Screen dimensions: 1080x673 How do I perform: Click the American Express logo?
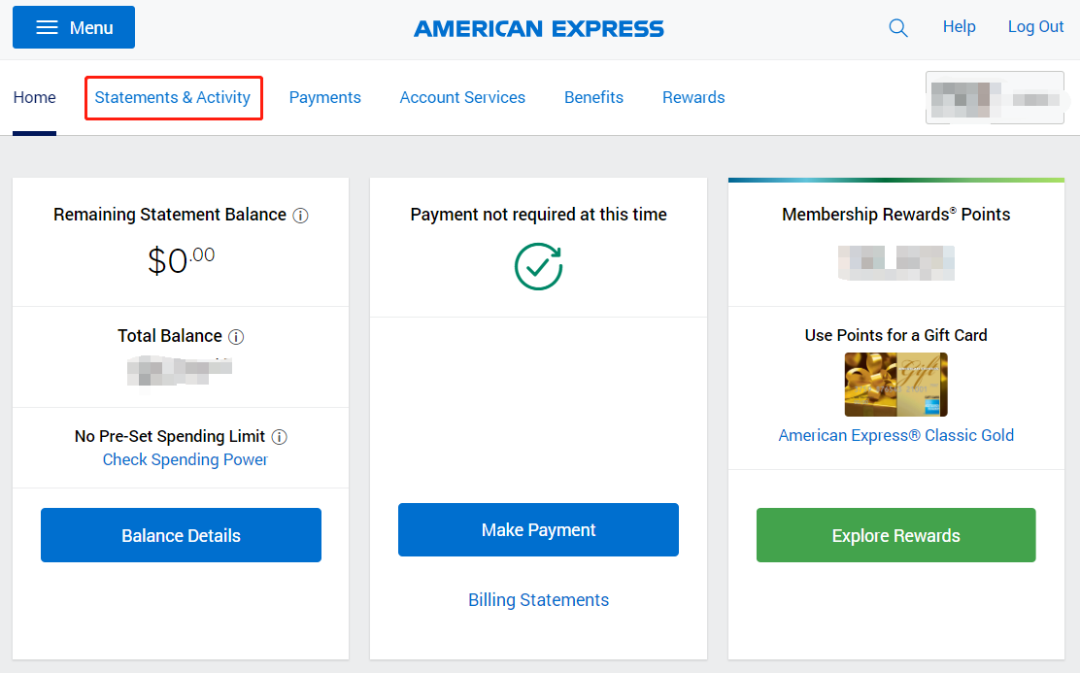click(x=539, y=28)
